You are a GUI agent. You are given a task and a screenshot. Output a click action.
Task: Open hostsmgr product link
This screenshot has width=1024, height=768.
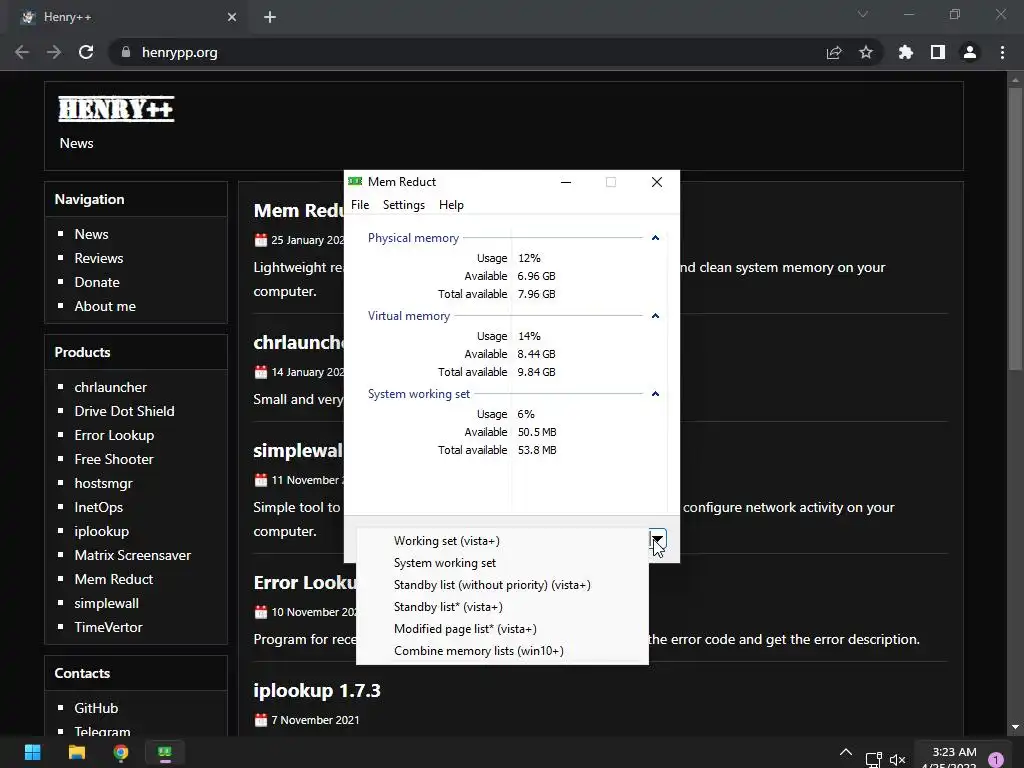click(x=103, y=483)
